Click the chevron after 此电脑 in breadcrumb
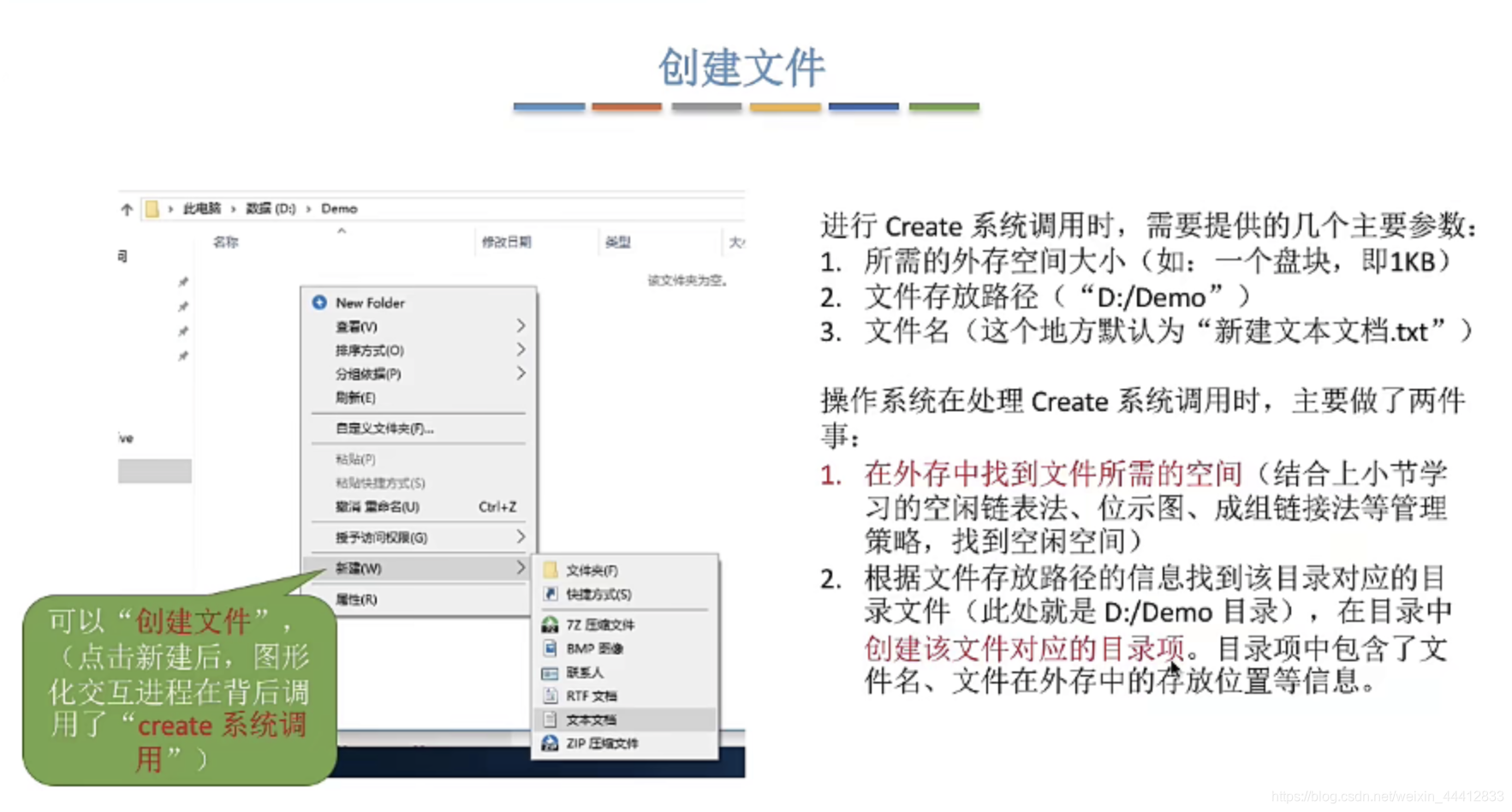This screenshot has width=1512, height=812. 233,209
